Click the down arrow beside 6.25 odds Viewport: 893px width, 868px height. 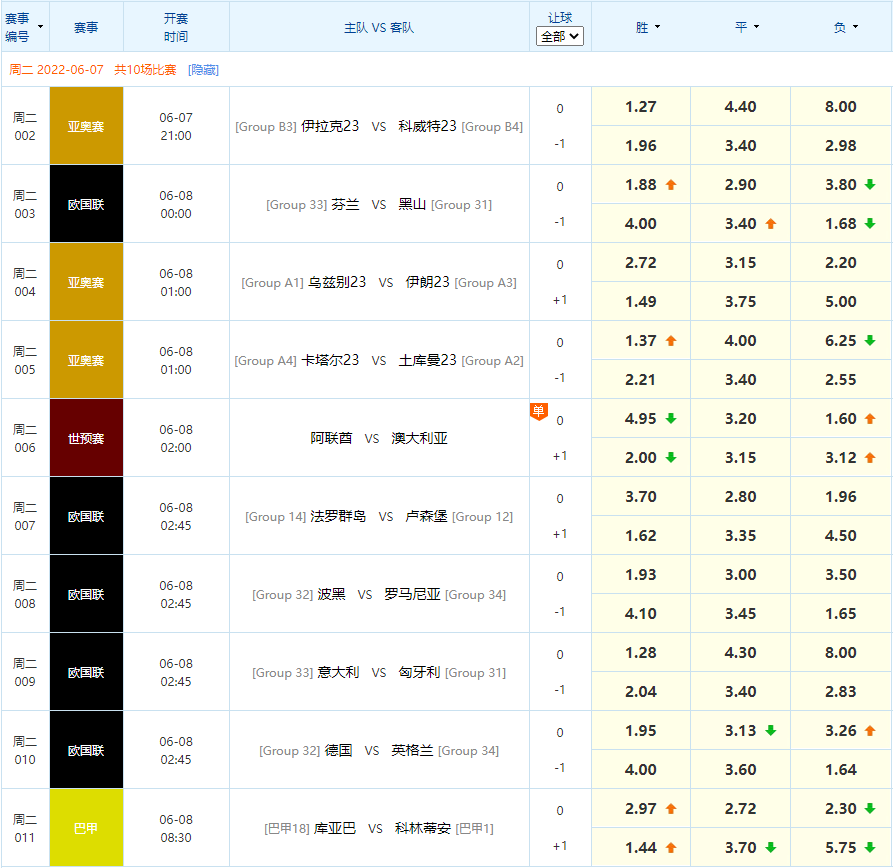(870, 341)
